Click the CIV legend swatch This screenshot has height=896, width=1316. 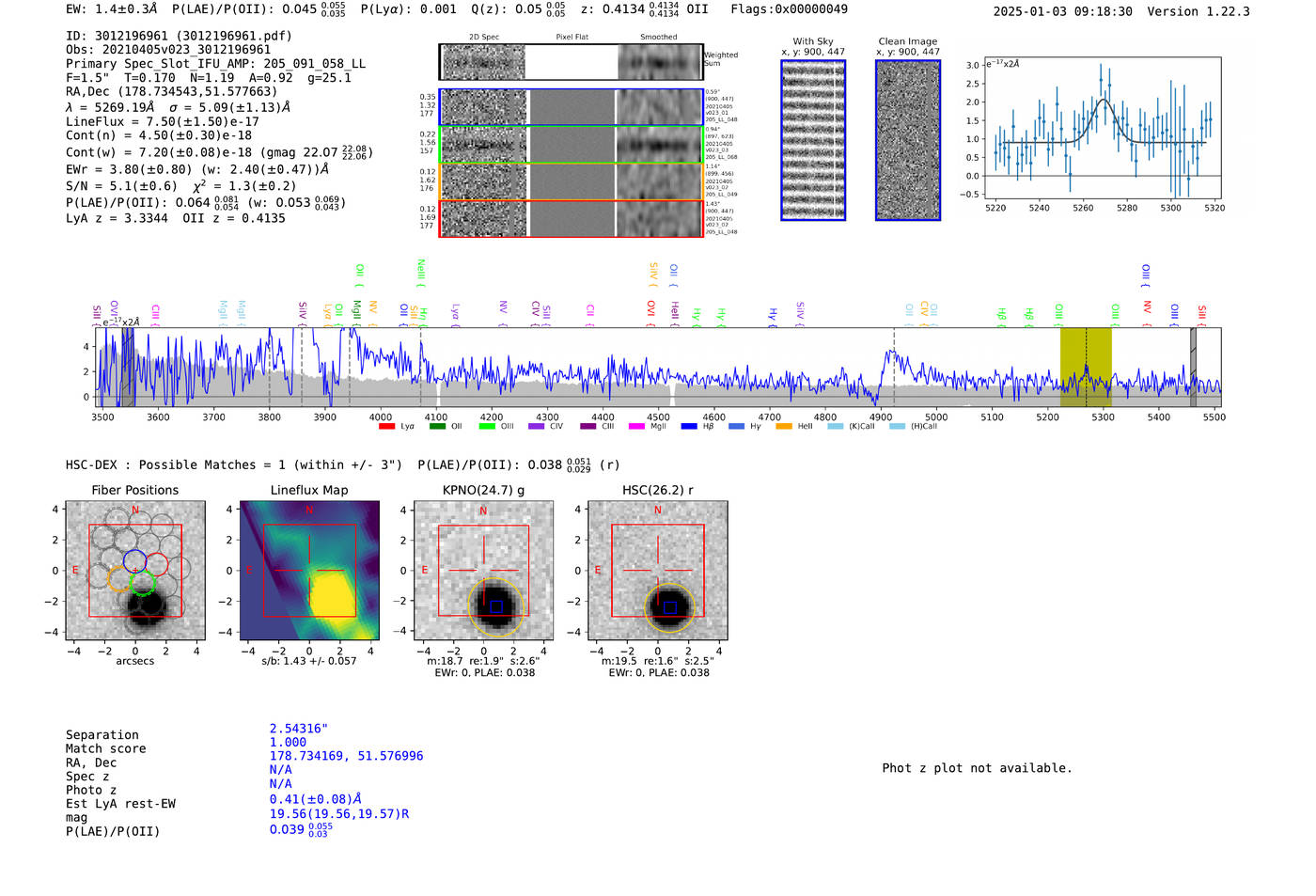point(537,427)
